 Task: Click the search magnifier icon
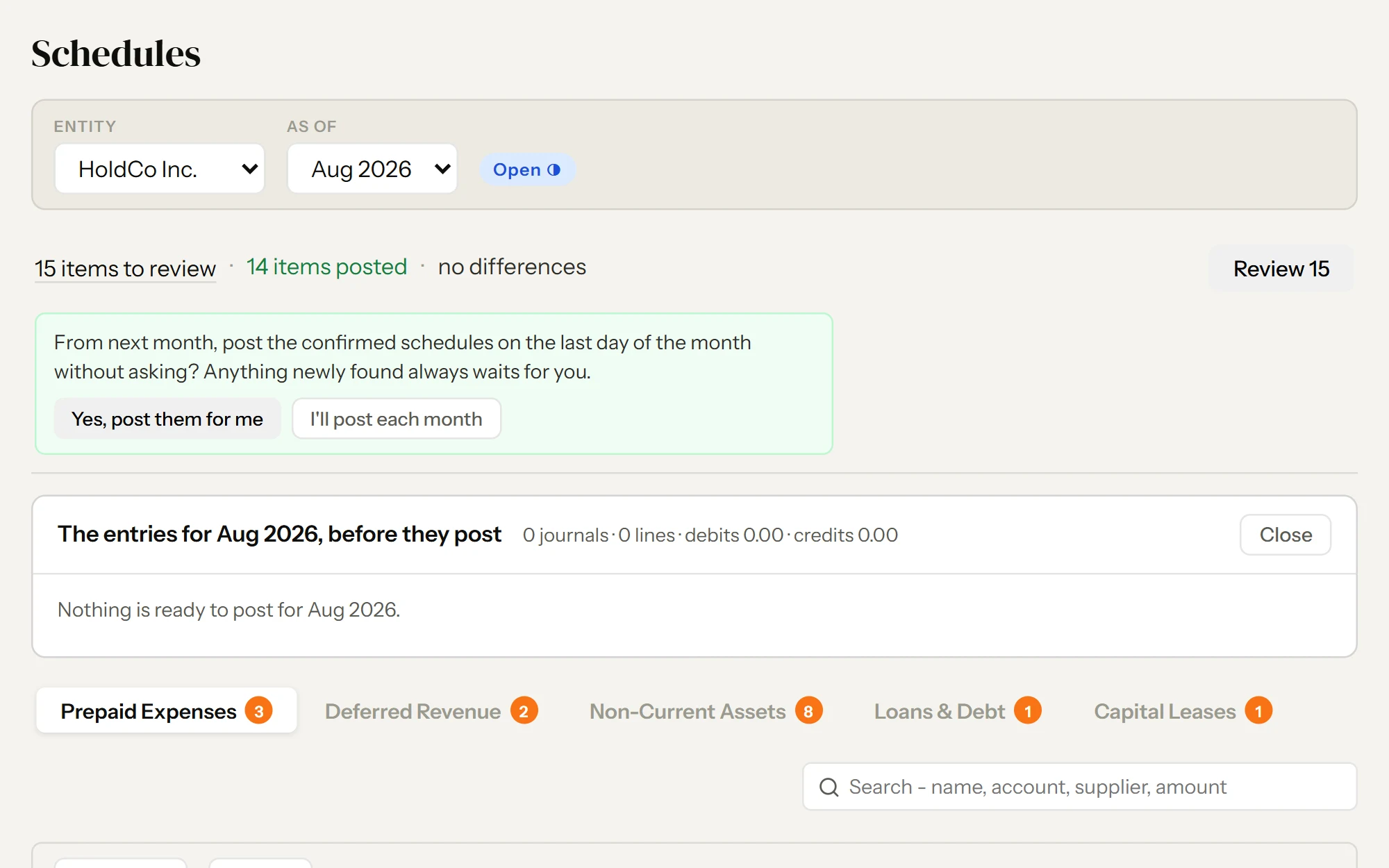[829, 787]
